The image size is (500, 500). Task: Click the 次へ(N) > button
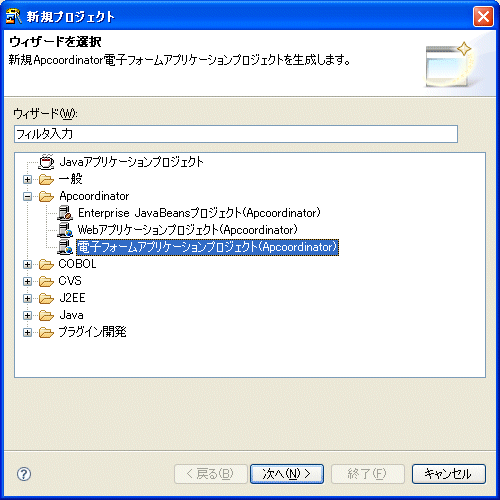coord(287,474)
